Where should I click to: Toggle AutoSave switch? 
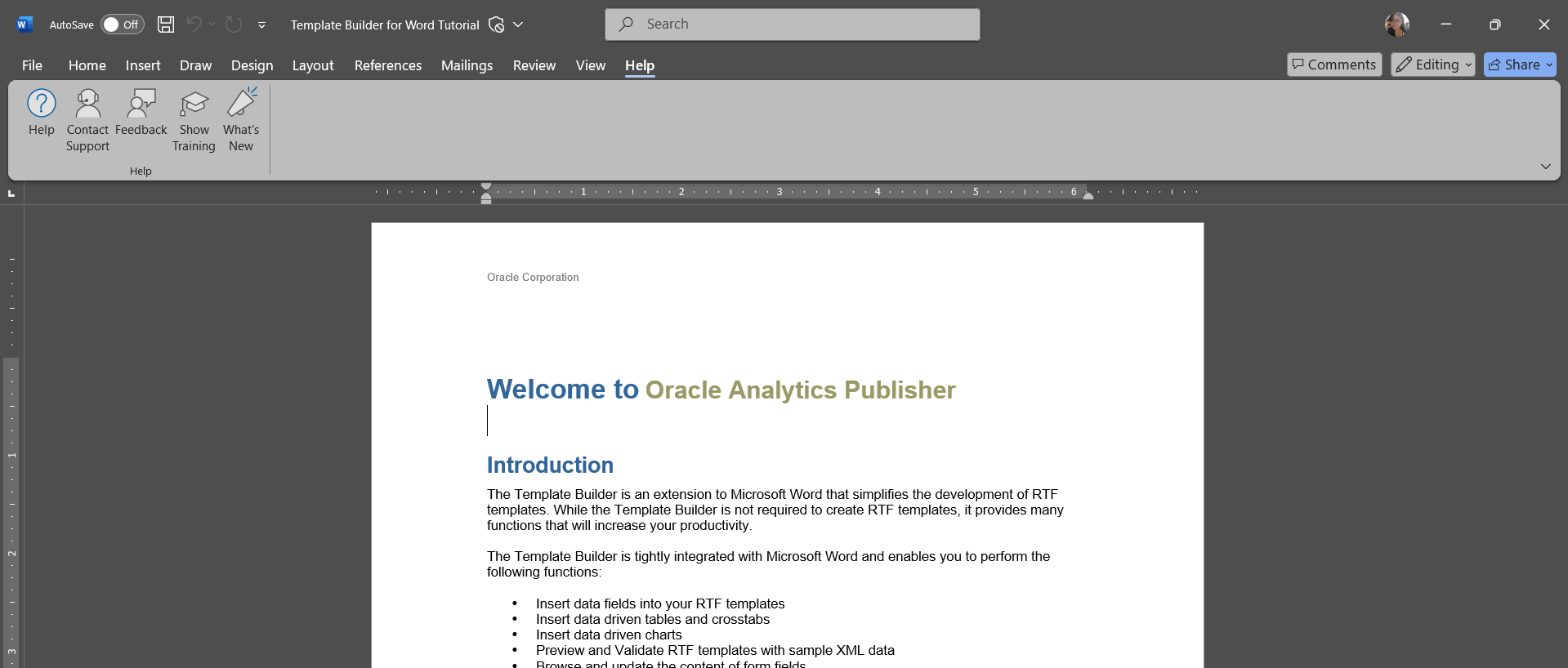tap(122, 24)
